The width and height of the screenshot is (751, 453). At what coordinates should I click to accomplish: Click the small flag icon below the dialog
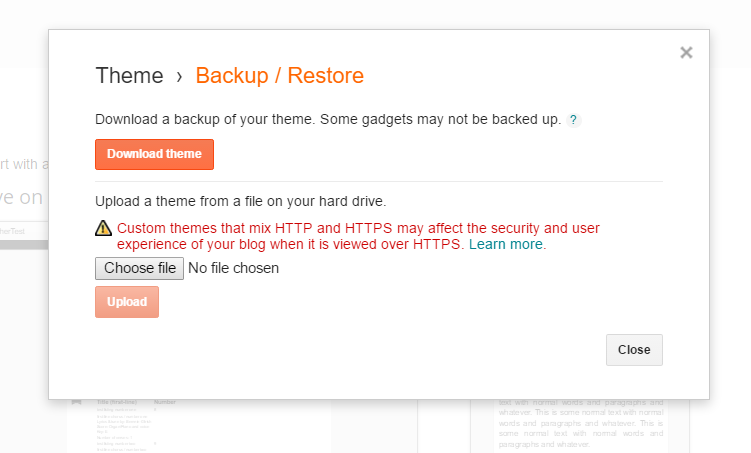pyautogui.click(x=76, y=402)
